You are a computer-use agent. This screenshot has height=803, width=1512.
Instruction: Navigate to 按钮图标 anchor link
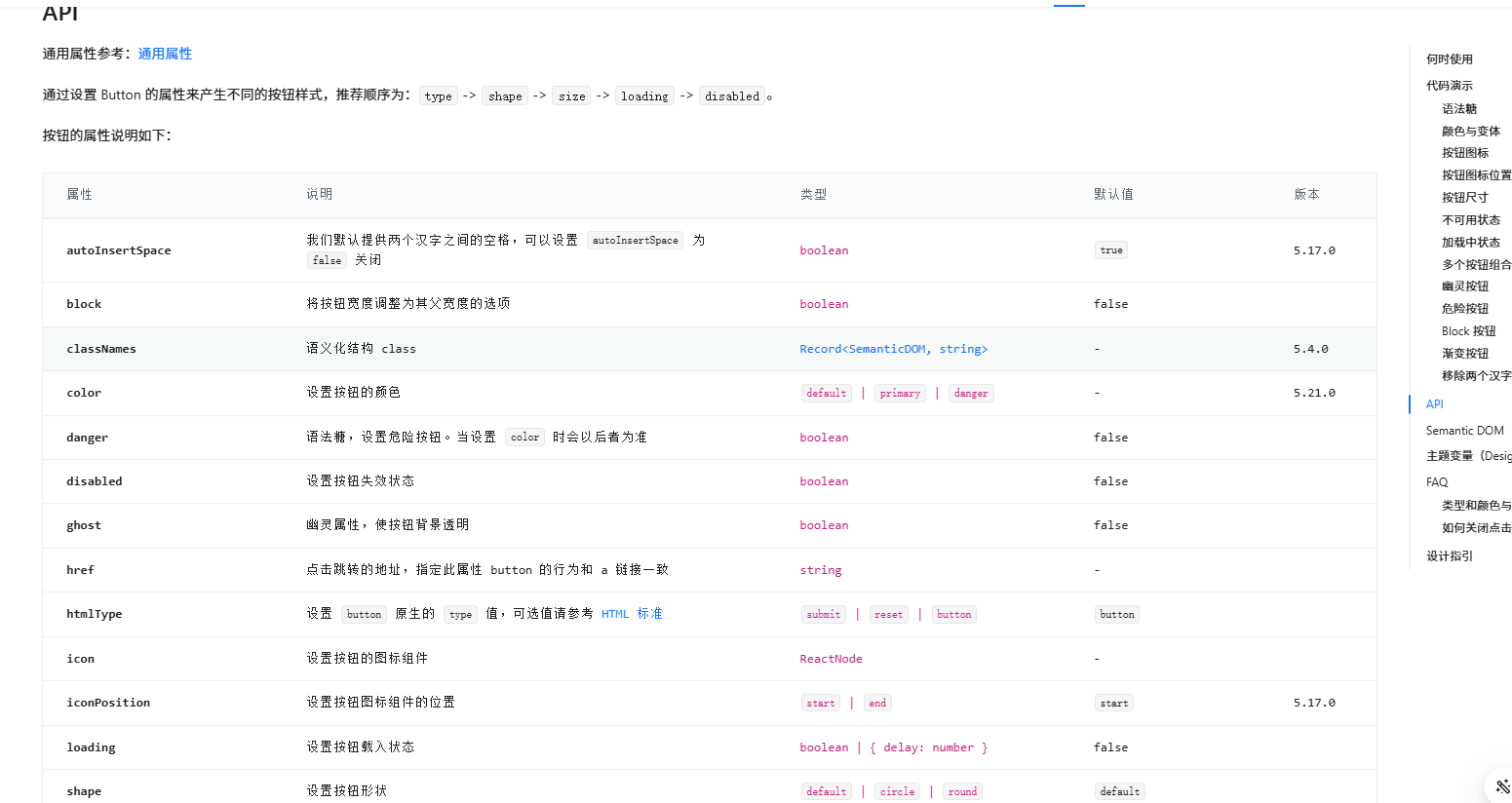tap(1464, 153)
